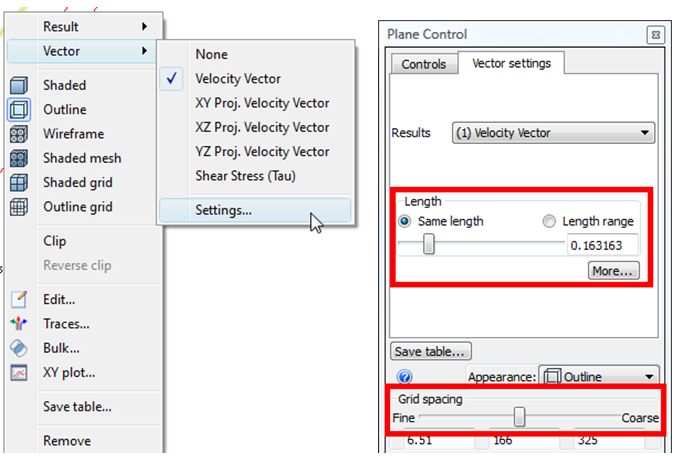Viewport: 688px width, 456px height.
Task: Open Traces via its icon
Action: tap(18, 324)
